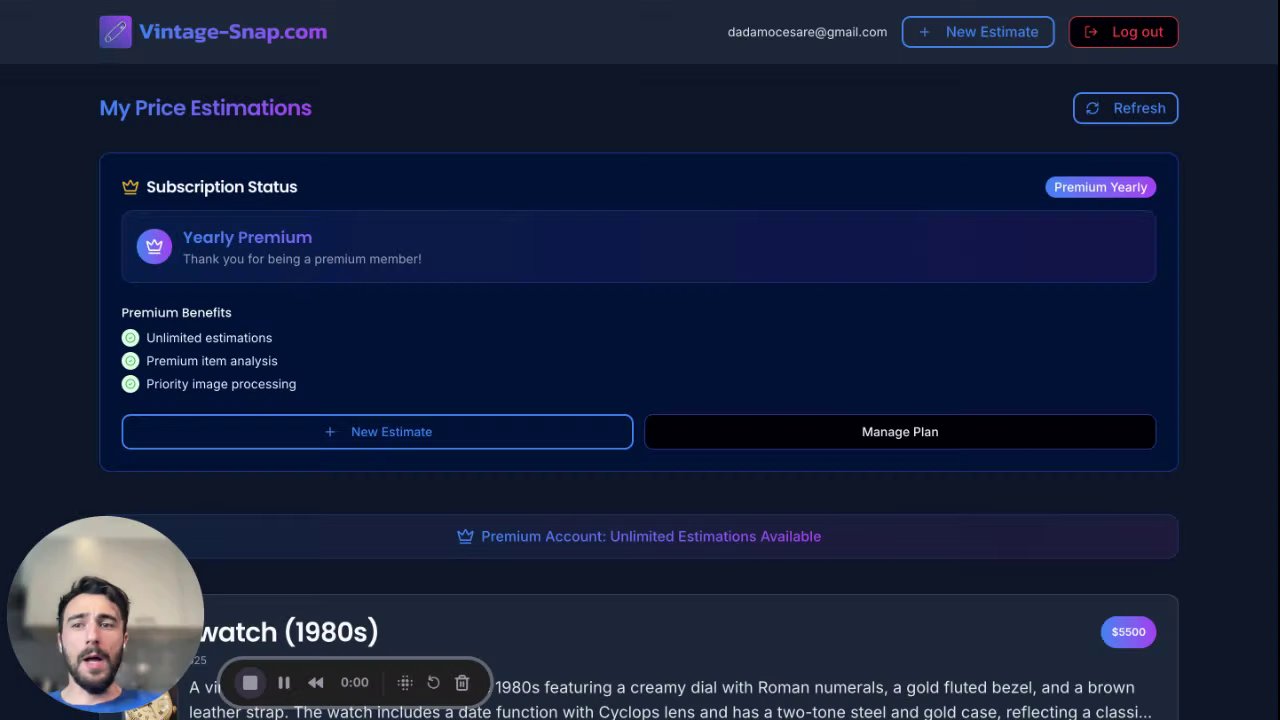The height and width of the screenshot is (720, 1280).
Task: Stop the screen recording
Action: click(250, 683)
